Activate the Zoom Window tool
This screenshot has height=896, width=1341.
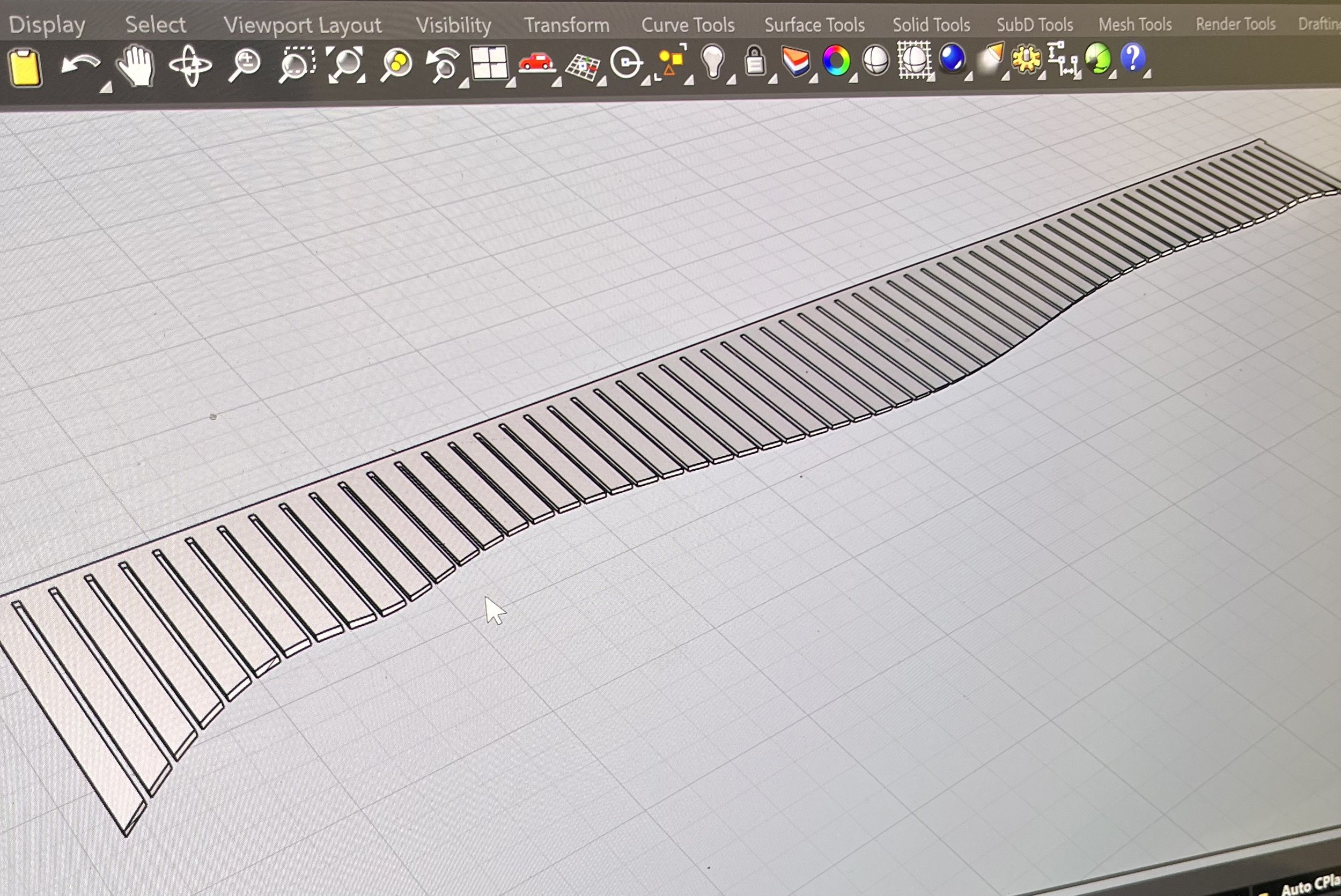click(297, 64)
